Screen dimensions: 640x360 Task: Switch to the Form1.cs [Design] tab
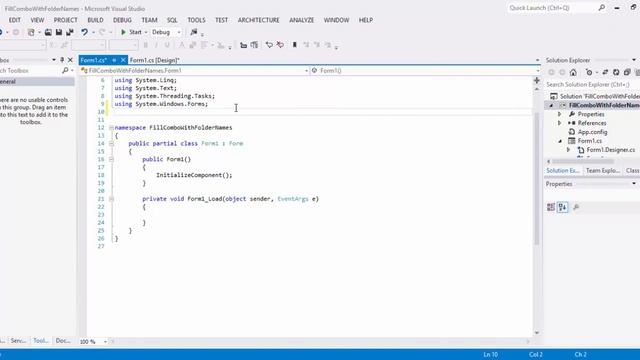[x=154, y=60]
